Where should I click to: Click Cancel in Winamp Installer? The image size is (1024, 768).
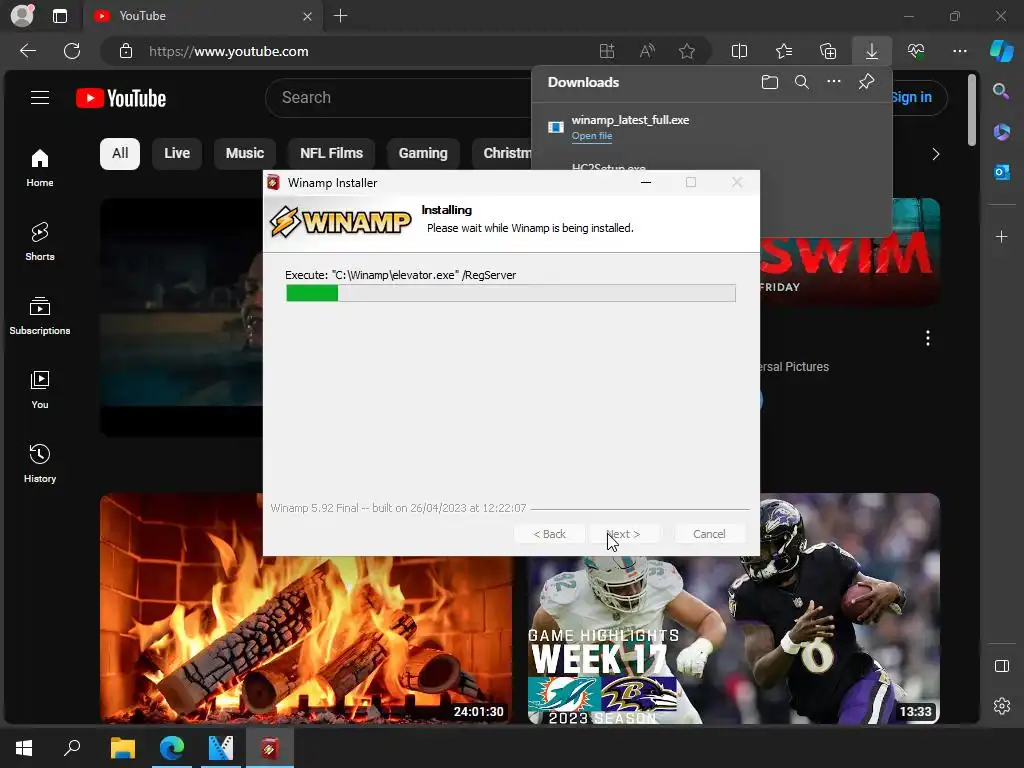tap(709, 534)
